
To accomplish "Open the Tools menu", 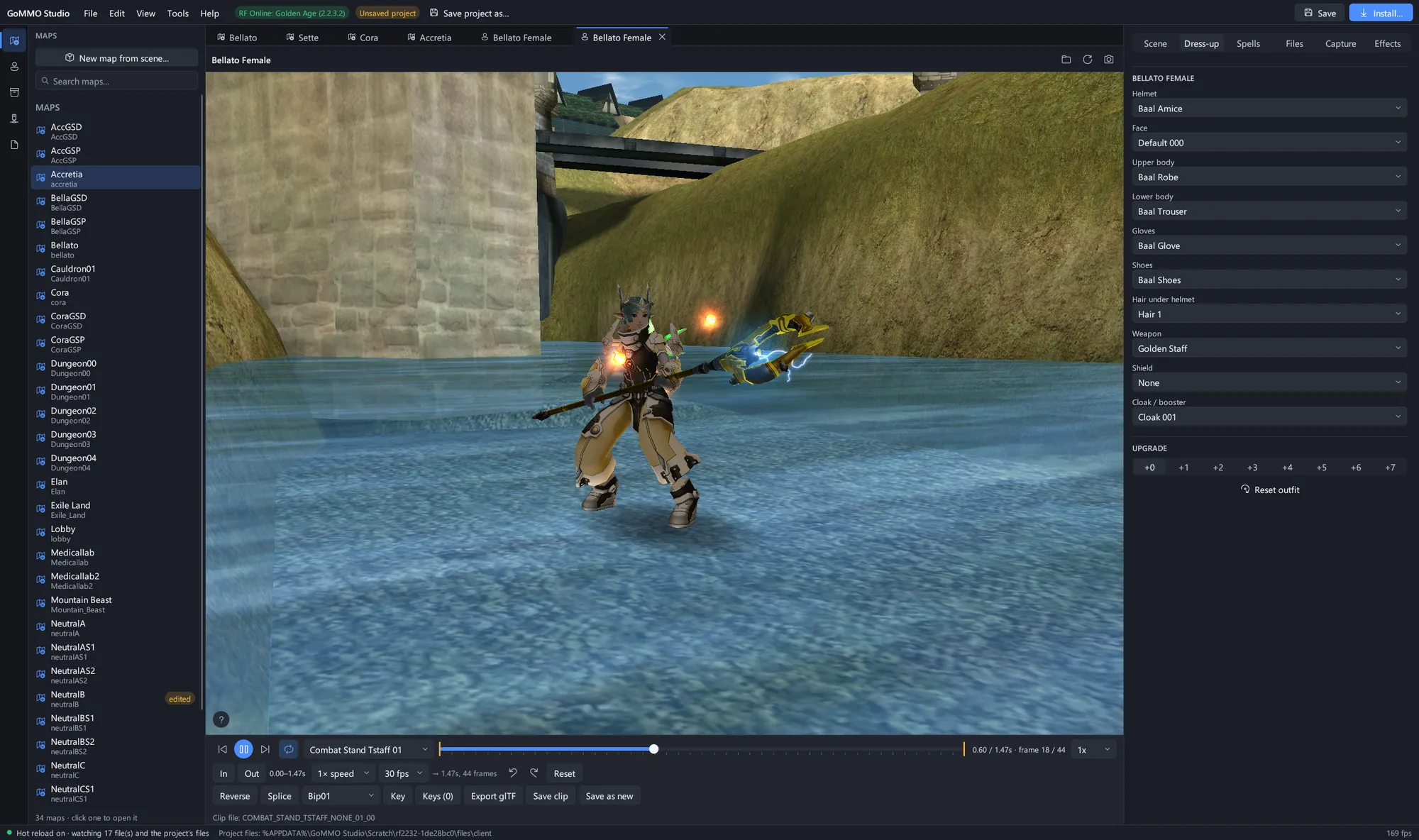I will tap(177, 13).
